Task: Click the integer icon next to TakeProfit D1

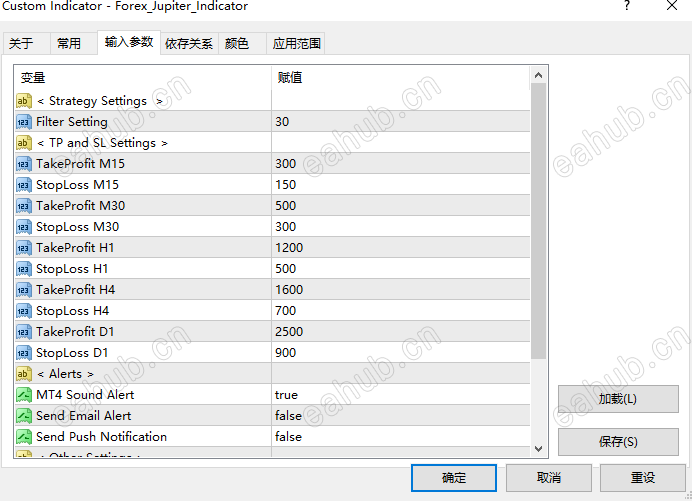Action: coord(24,331)
